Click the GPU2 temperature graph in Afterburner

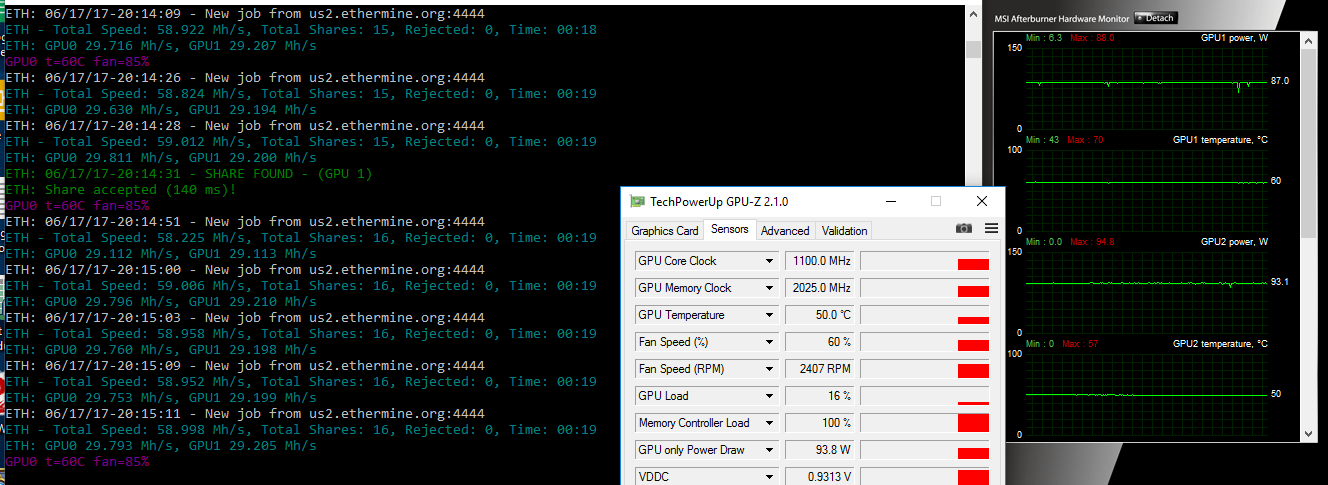point(1148,393)
